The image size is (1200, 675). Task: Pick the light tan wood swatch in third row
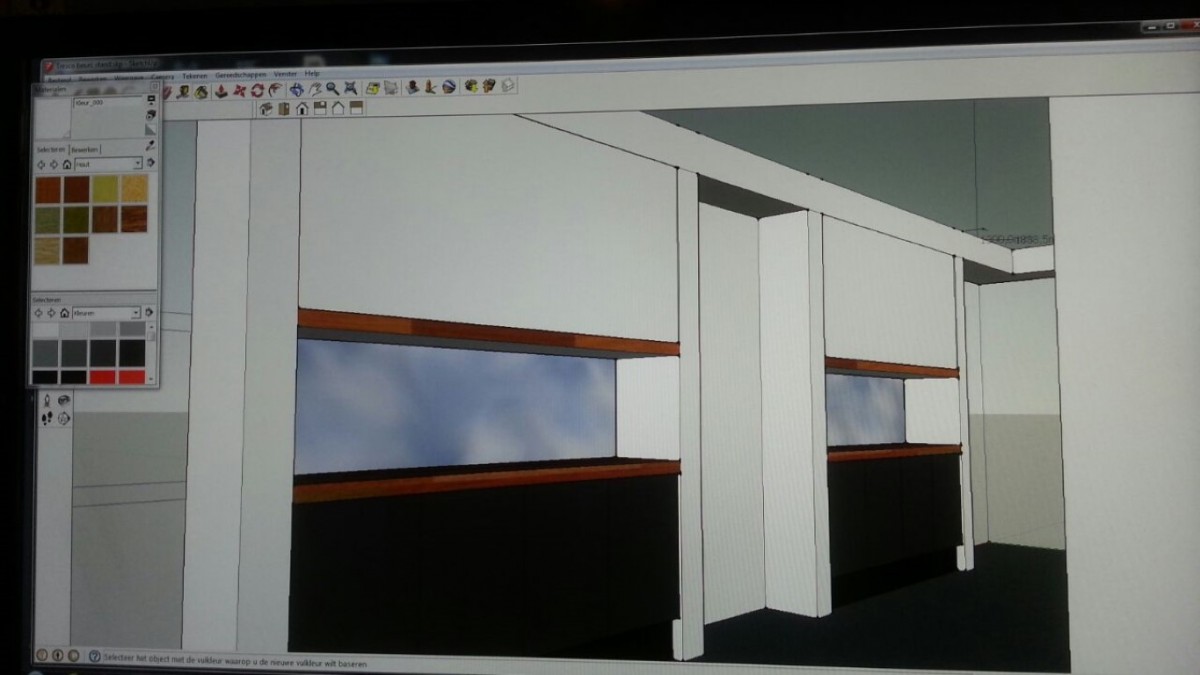click(48, 250)
